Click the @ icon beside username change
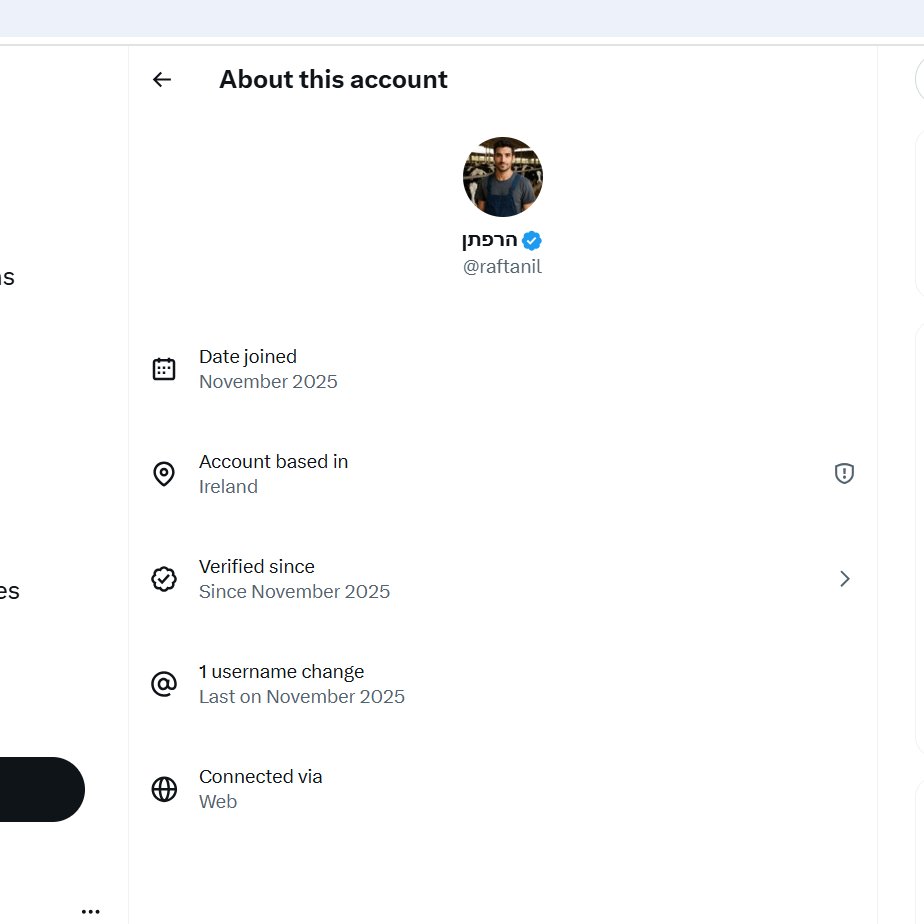Viewport: 924px width, 924px height. pos(164,684)
